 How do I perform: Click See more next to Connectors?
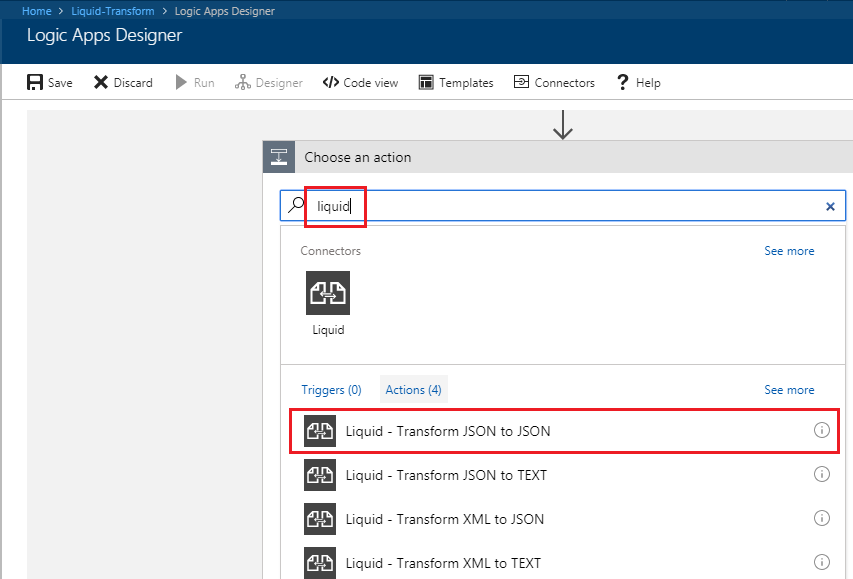click(789, 251)
